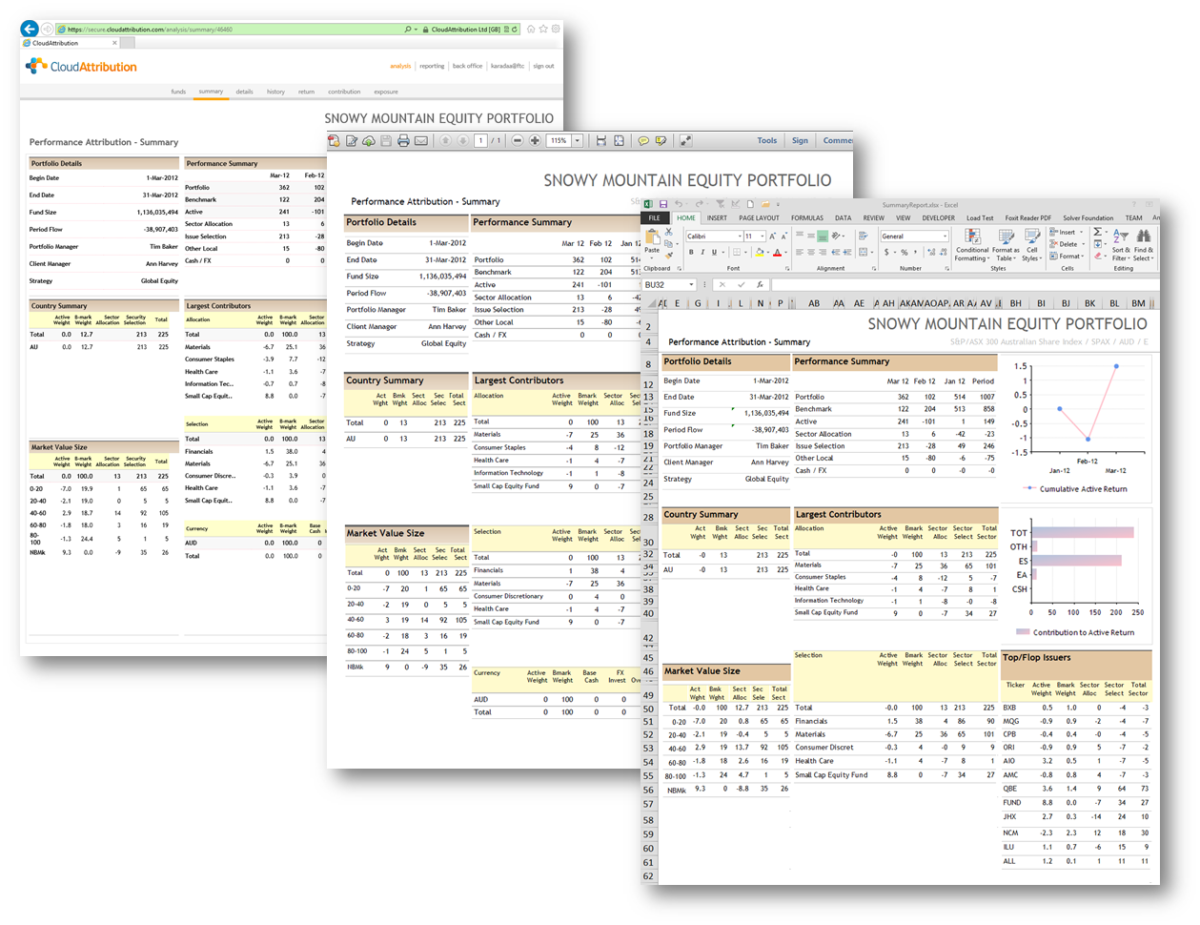
Task: Open the email attachment icon in PDF viewer
Action: click(420, 141)
